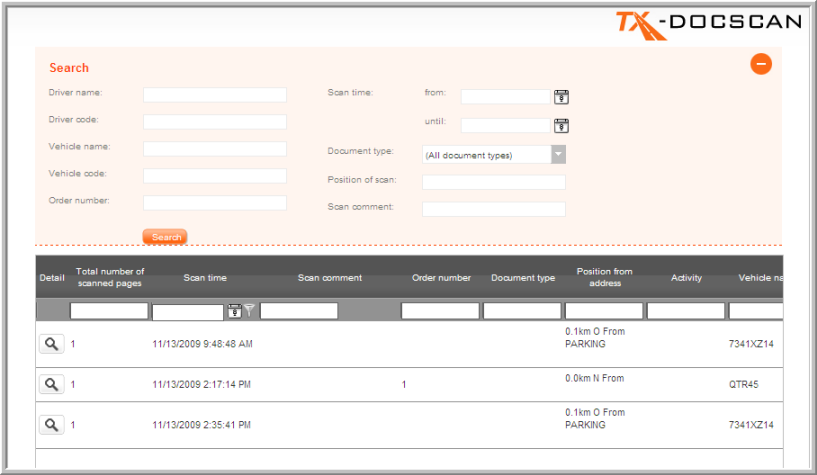
Task: Click the filter funnel icon in the Scan time column
Action: click(x=249, y=311)
